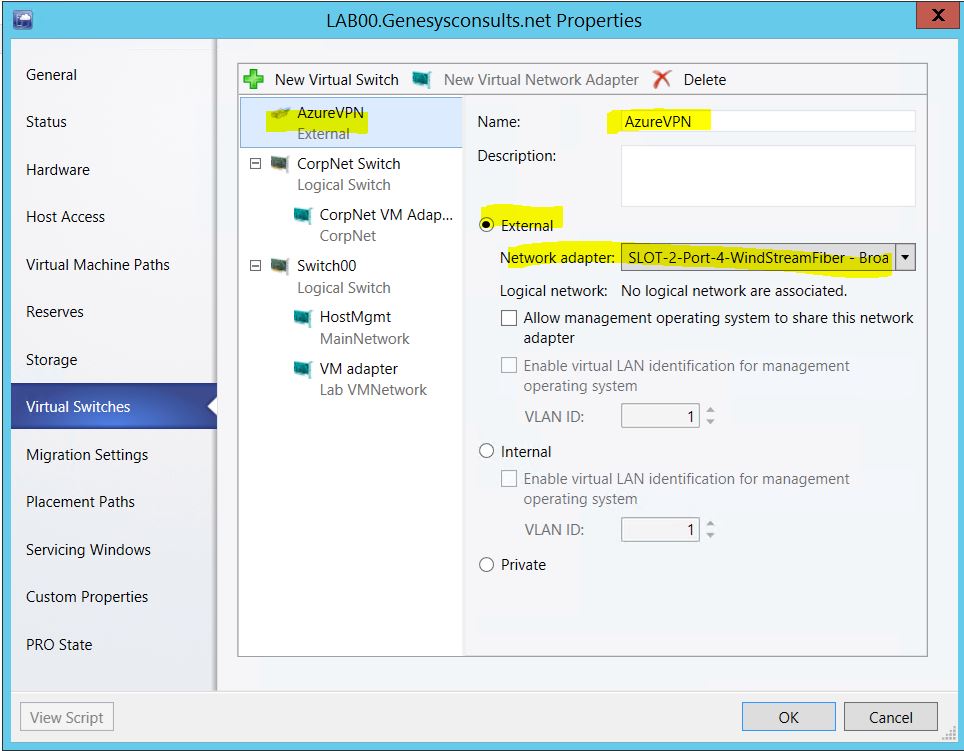Click the New Virtual Network Adapter icon

pos(422,79)
